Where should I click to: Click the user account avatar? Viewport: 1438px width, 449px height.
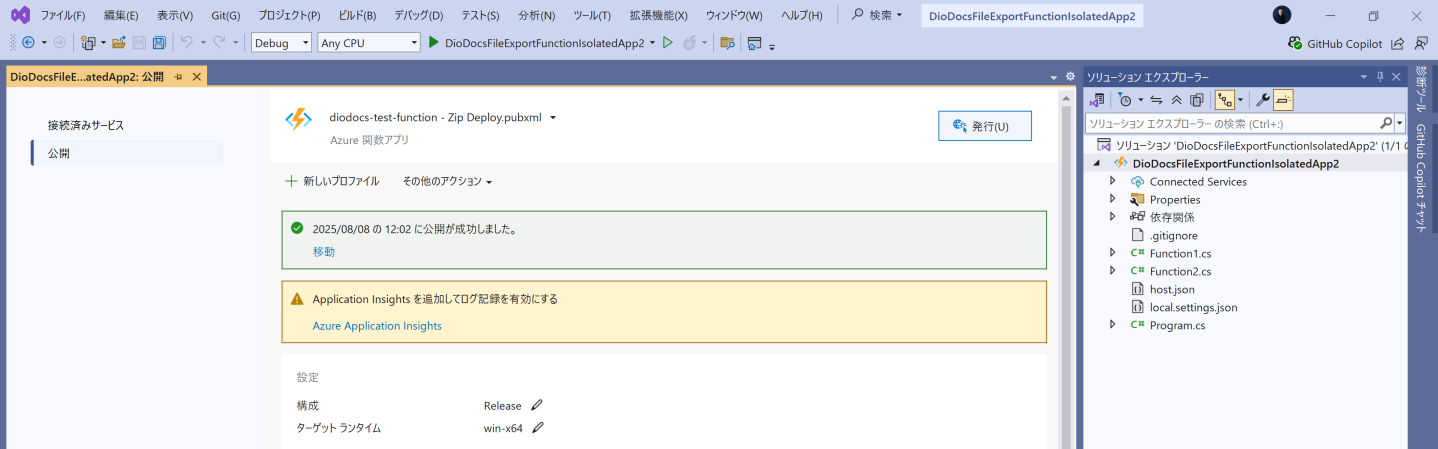click(x=1282, y=15)
